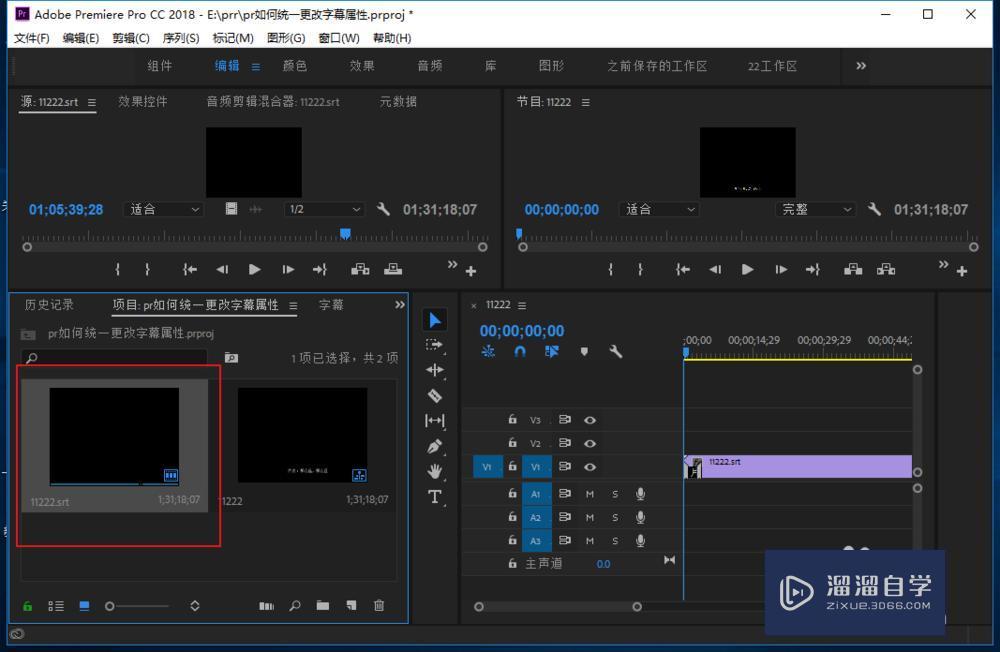This screenshot has width=1000, height=652.
Task: Toggle V1 track output eye
Action: [590, 467]
